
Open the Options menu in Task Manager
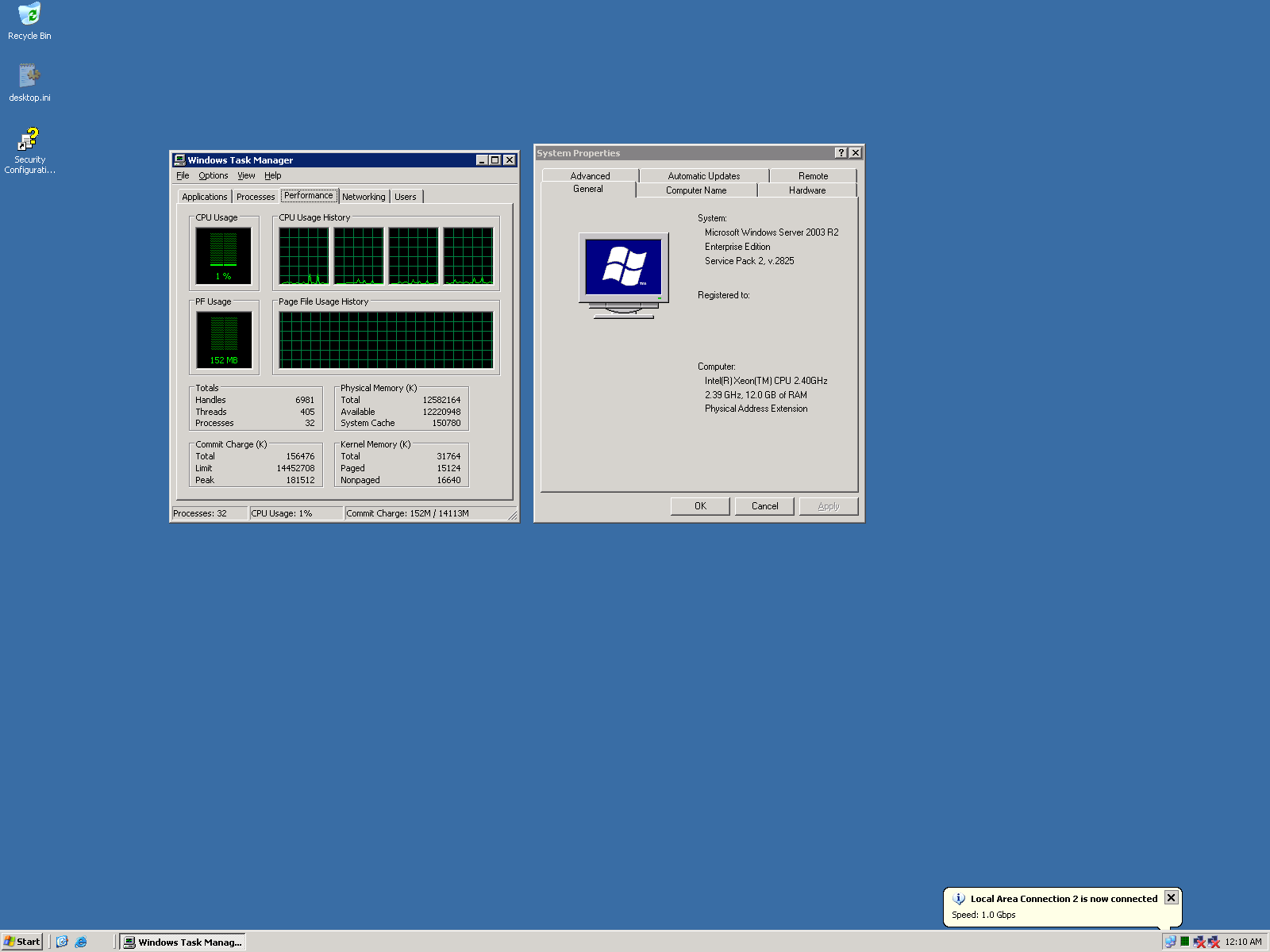(x=213, y=175)
